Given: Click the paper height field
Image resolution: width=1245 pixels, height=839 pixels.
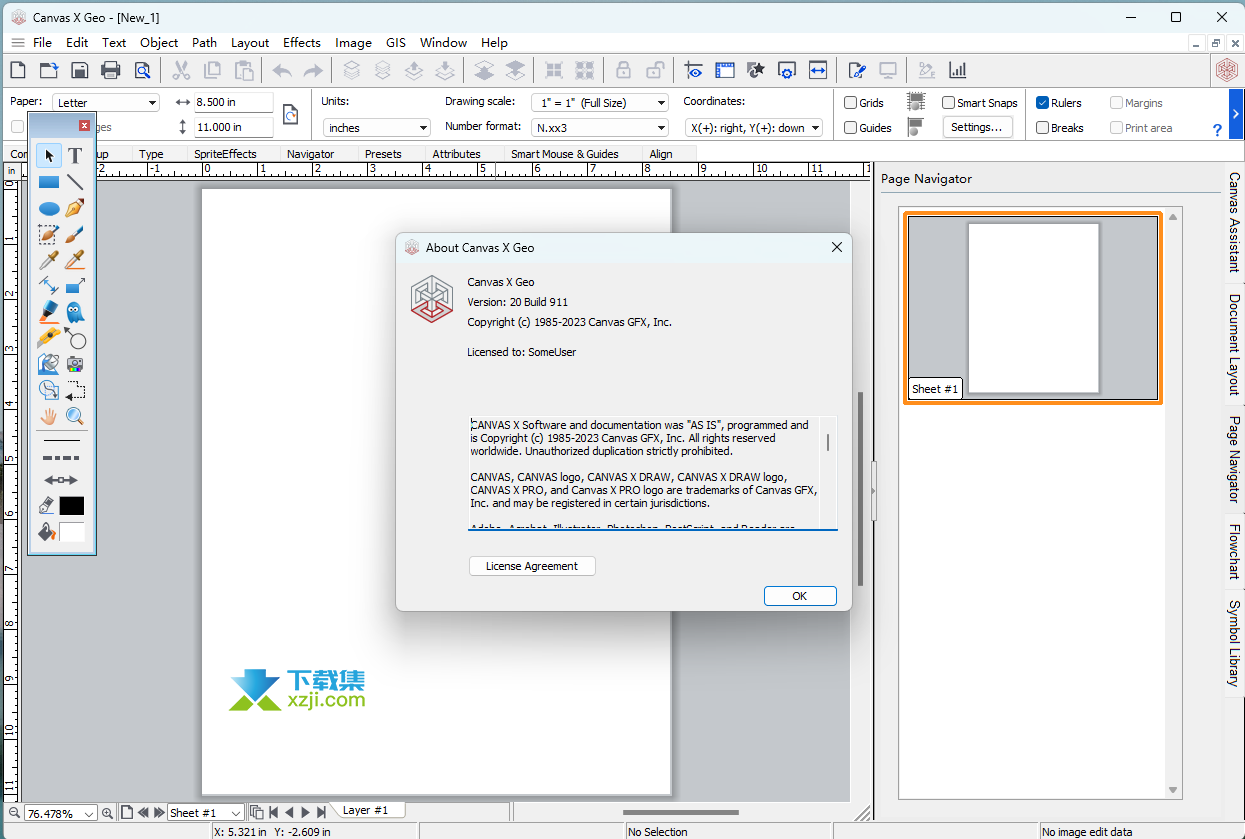Looking at the screenshot, I should (234, 128).
